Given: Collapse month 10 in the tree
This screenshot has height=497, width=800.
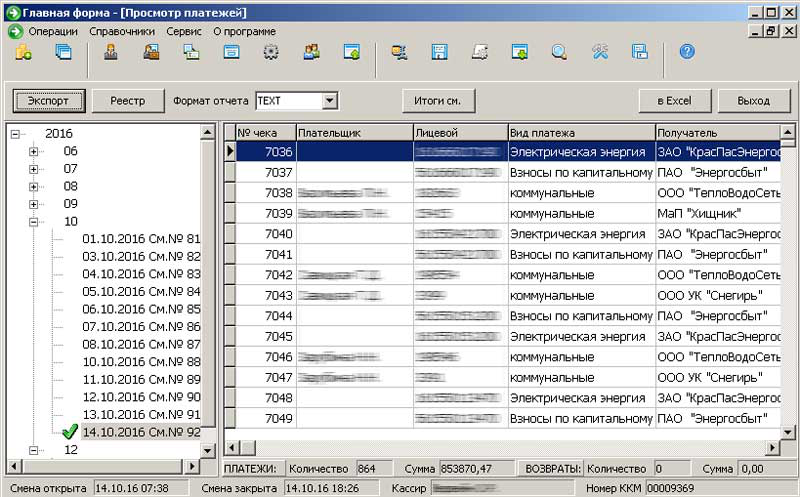Looking at the screenshot, I should click(33, 222).
